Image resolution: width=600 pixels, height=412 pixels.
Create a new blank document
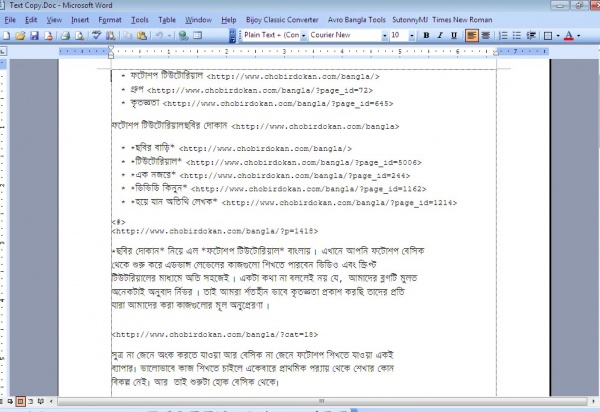tap(7, 36)
